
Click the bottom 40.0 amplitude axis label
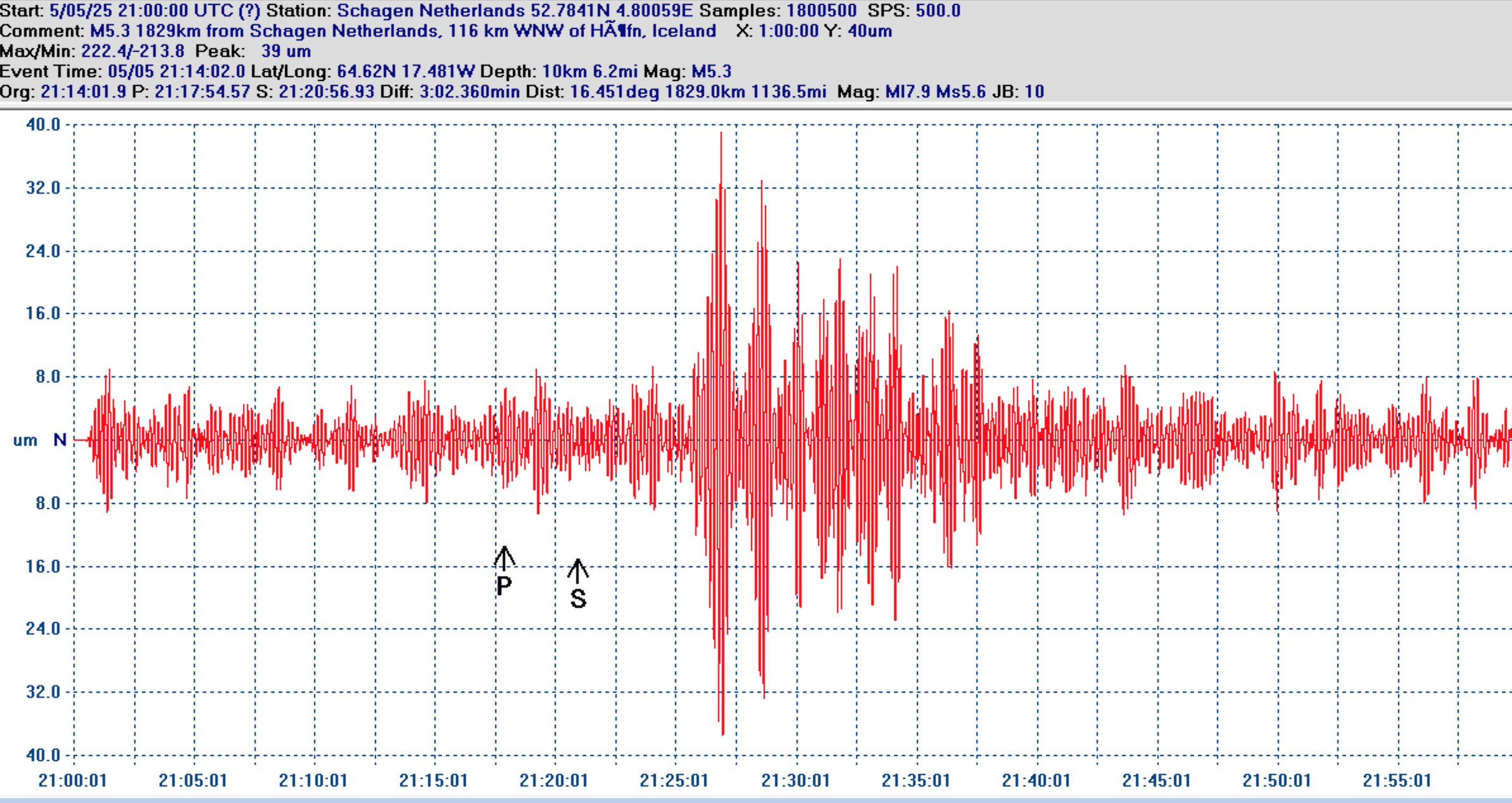[x=43, y=755]
